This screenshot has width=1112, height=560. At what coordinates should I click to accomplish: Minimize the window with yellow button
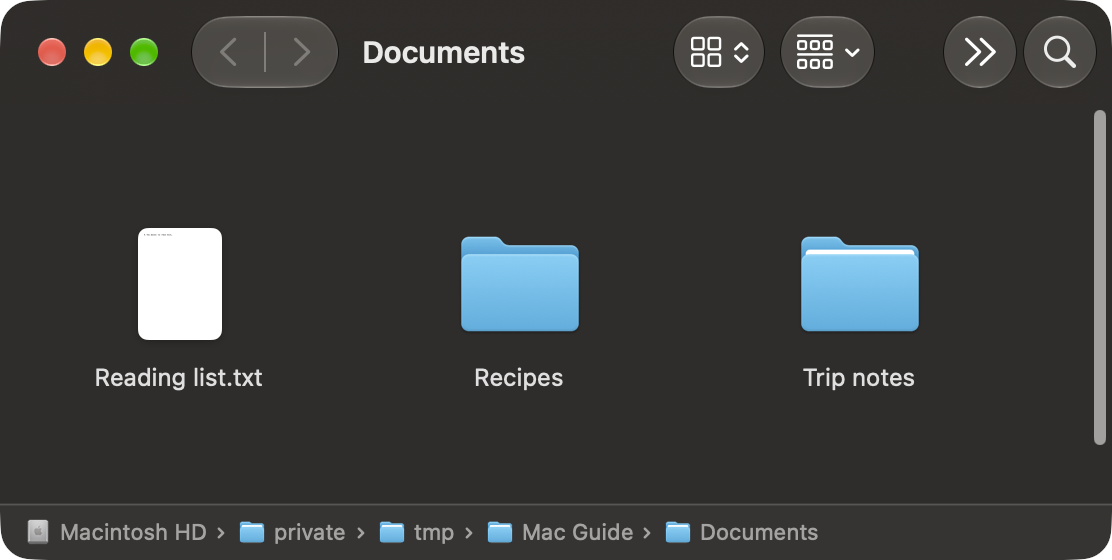98,52
